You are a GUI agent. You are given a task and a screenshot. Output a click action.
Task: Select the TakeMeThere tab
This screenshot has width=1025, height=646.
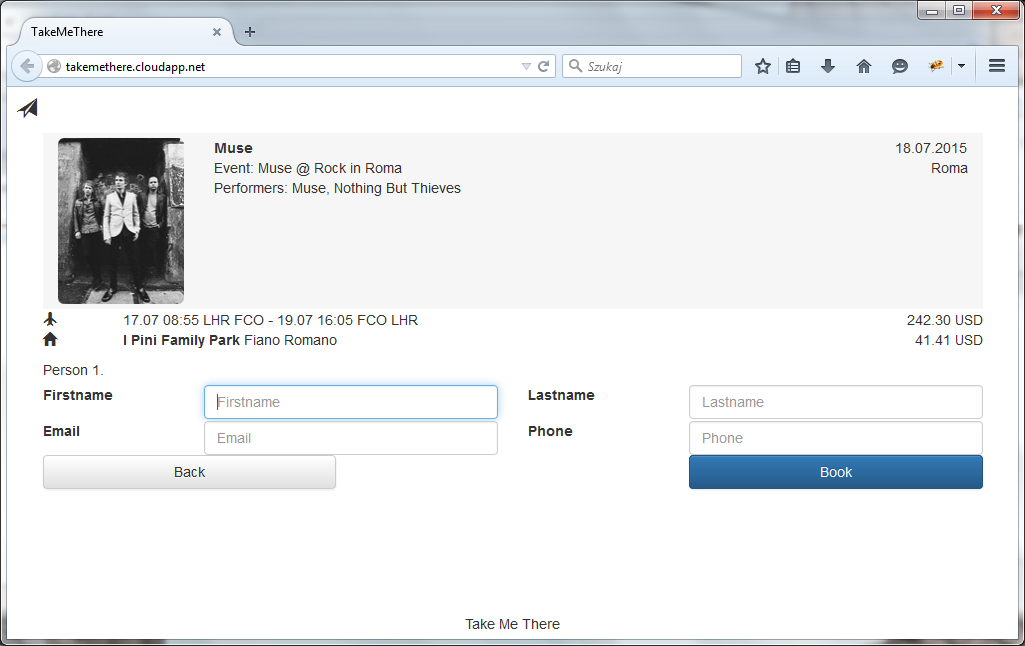pyautogui.click(x=124, y=32)
